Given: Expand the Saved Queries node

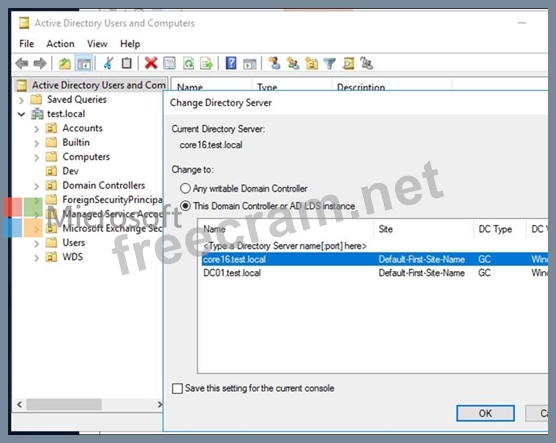Looking at the screenshot, I should coord(22,100).
